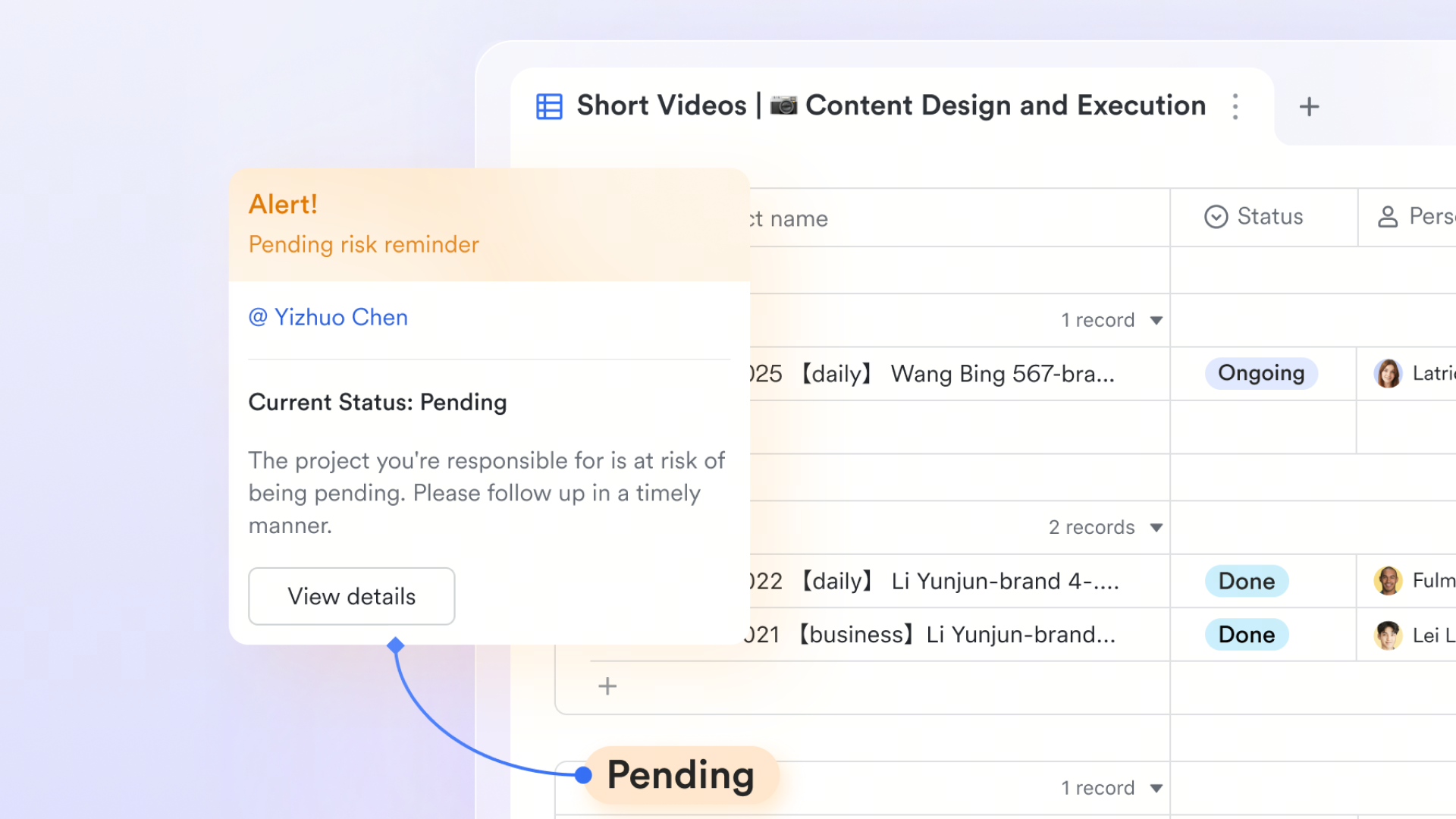Click Latrice's avatar in Ongoing row
Image resolution: width=1456 pixels, height=819 pixels.
tap(1388, 373)
